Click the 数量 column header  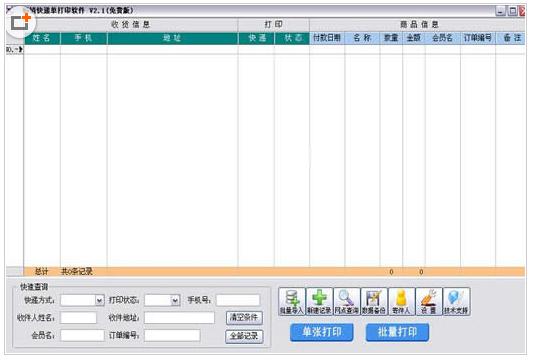click(x=391, y=38)
